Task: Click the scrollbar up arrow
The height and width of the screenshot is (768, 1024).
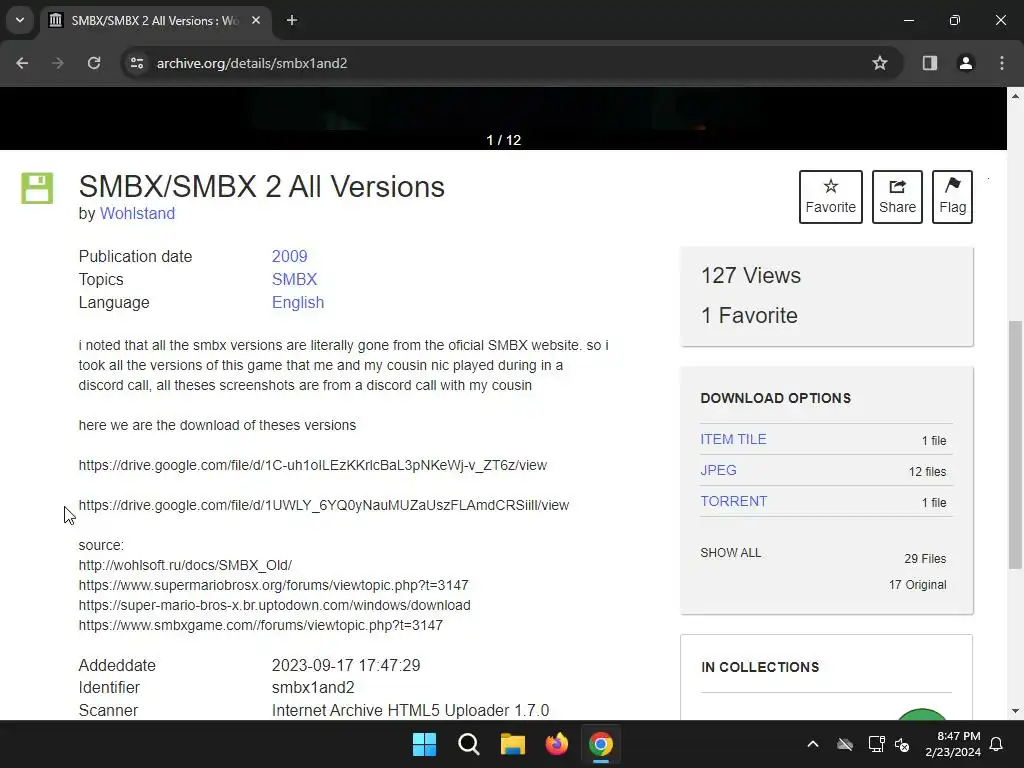Action: coord(1015,96)
